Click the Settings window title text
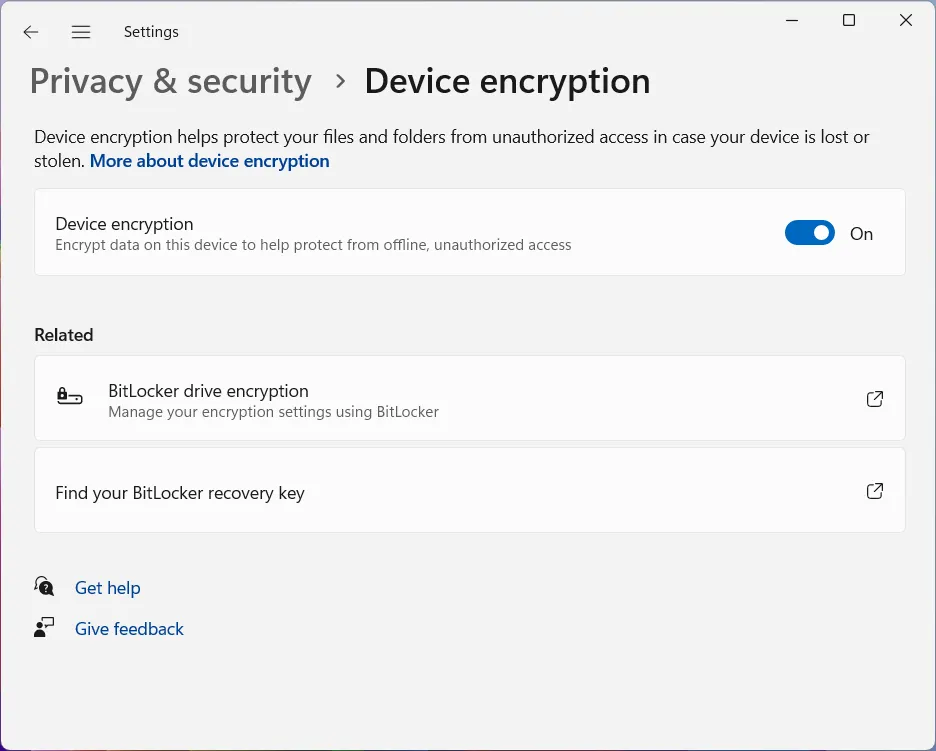The height and width of the screenshot is (751, 936). click(151, 32)
